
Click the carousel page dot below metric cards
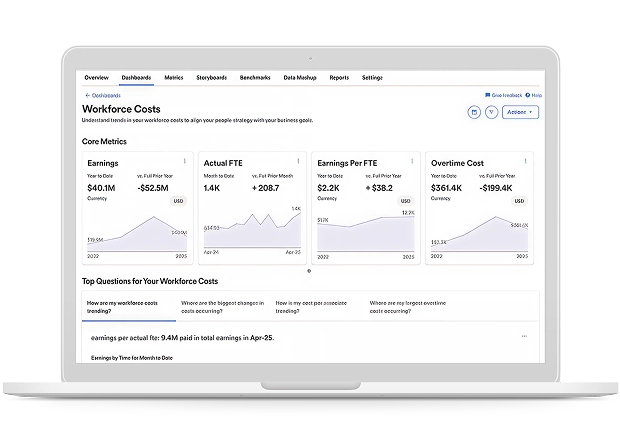309,271
